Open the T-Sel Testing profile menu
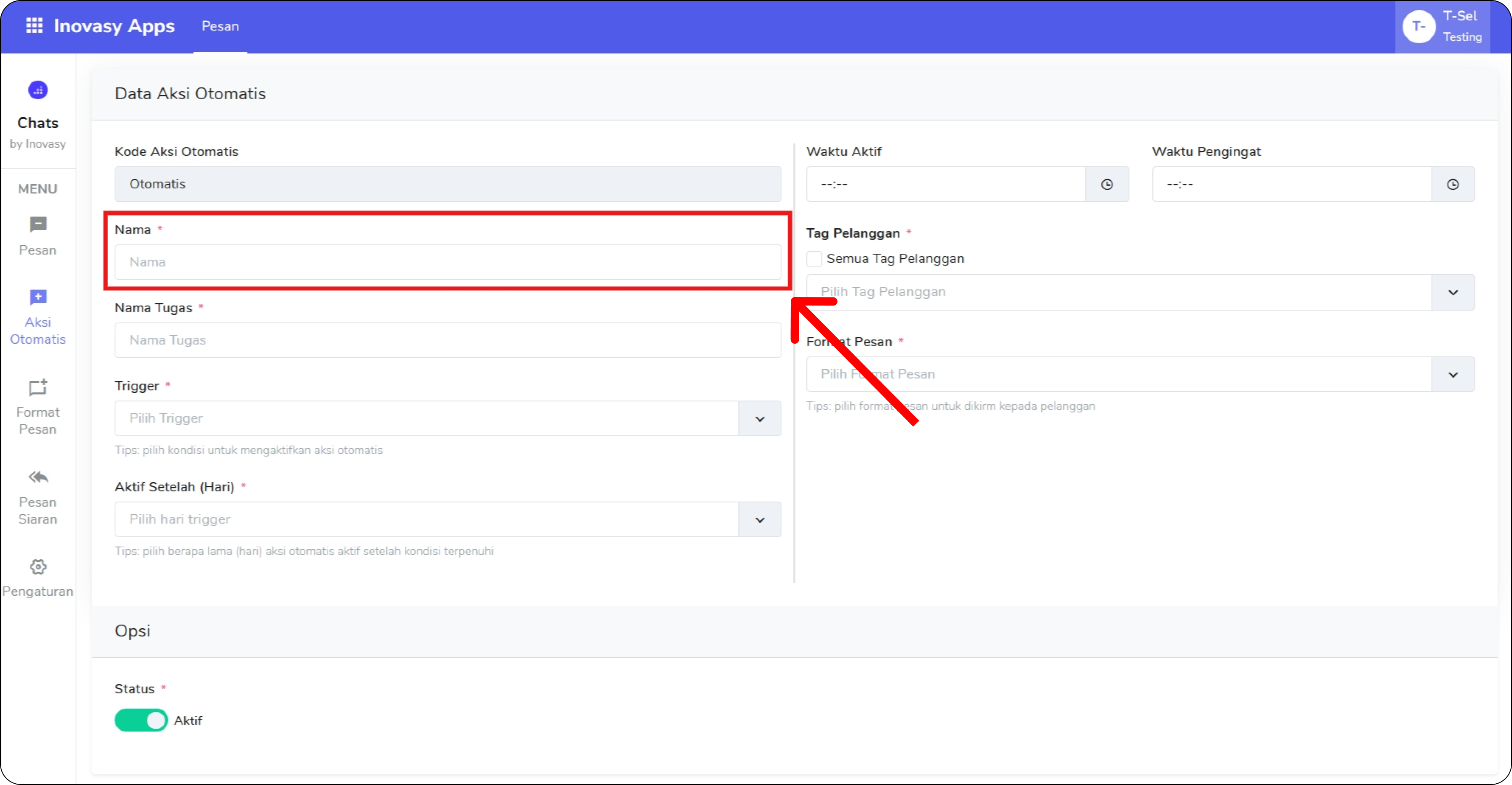Image resolution: width=1512 pixels, height=785 pixels. click(1442, 26)
